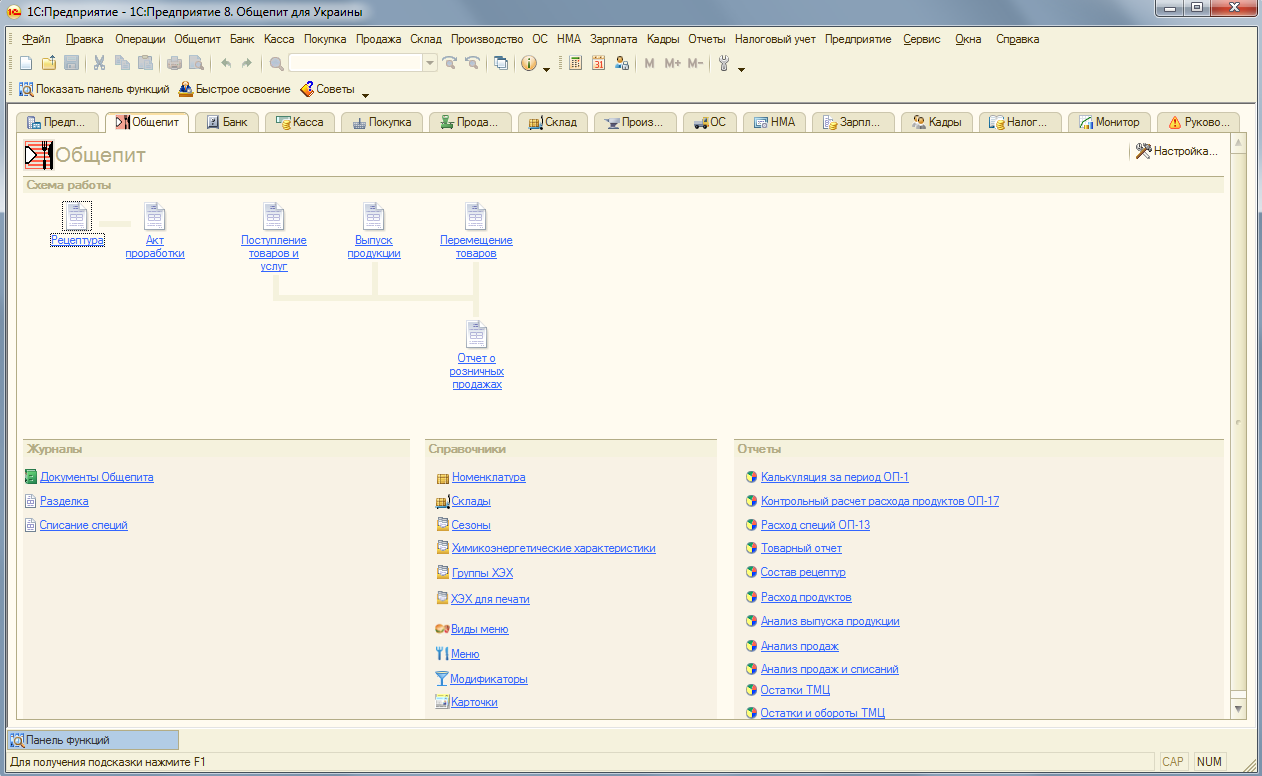Open the Производство menu
Screen dimensions: 1262x776
coord(487,39)
